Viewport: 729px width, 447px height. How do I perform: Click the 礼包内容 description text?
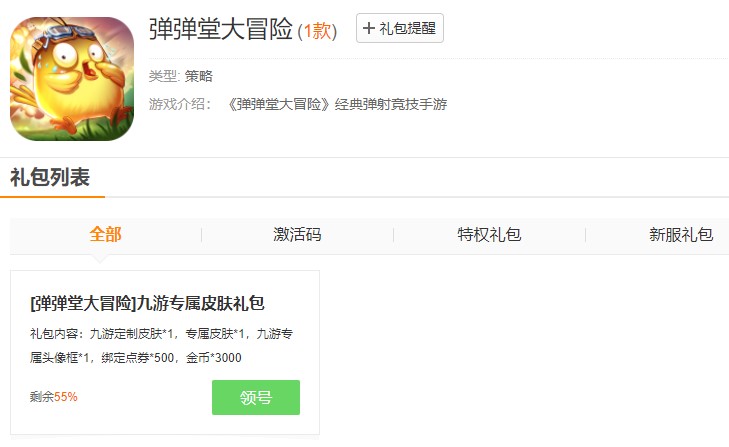[x=161, y=346]
